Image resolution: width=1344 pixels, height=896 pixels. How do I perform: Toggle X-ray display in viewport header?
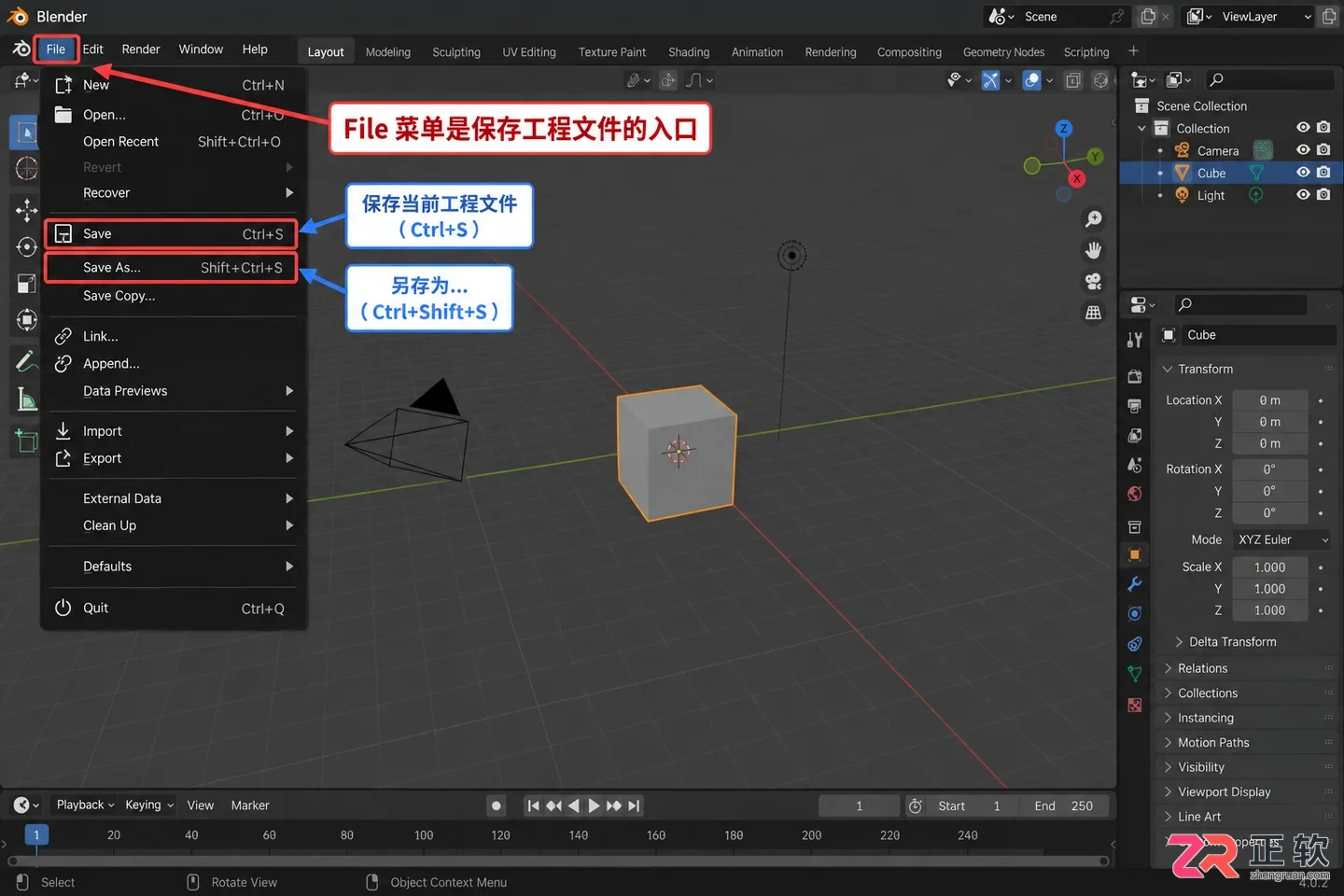pos(1073,80)
